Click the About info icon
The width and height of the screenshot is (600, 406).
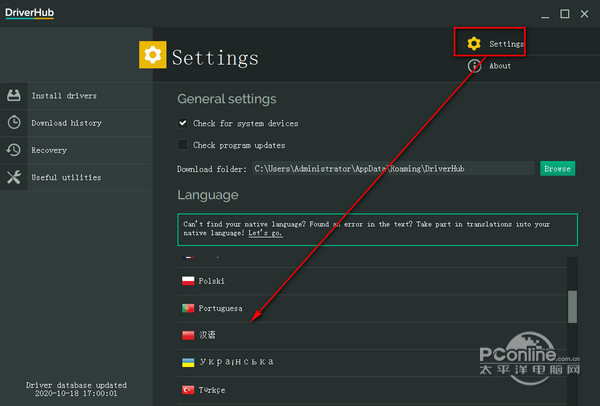(474, 66)
